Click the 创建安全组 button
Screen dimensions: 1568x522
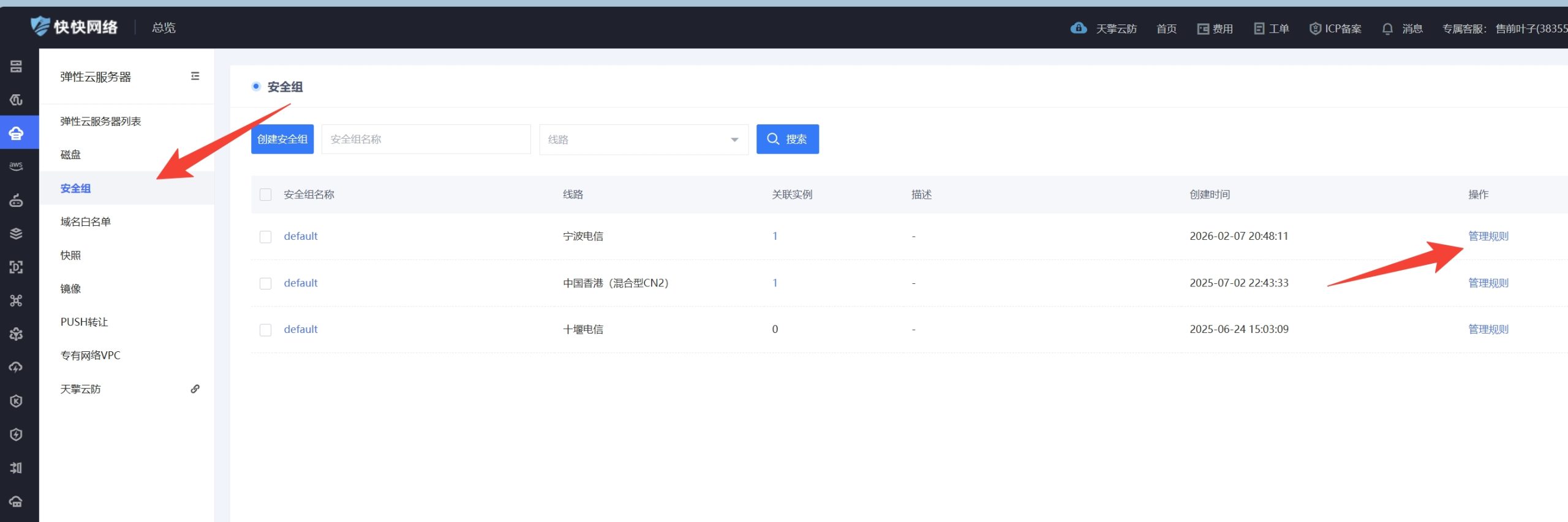(282, 140)
